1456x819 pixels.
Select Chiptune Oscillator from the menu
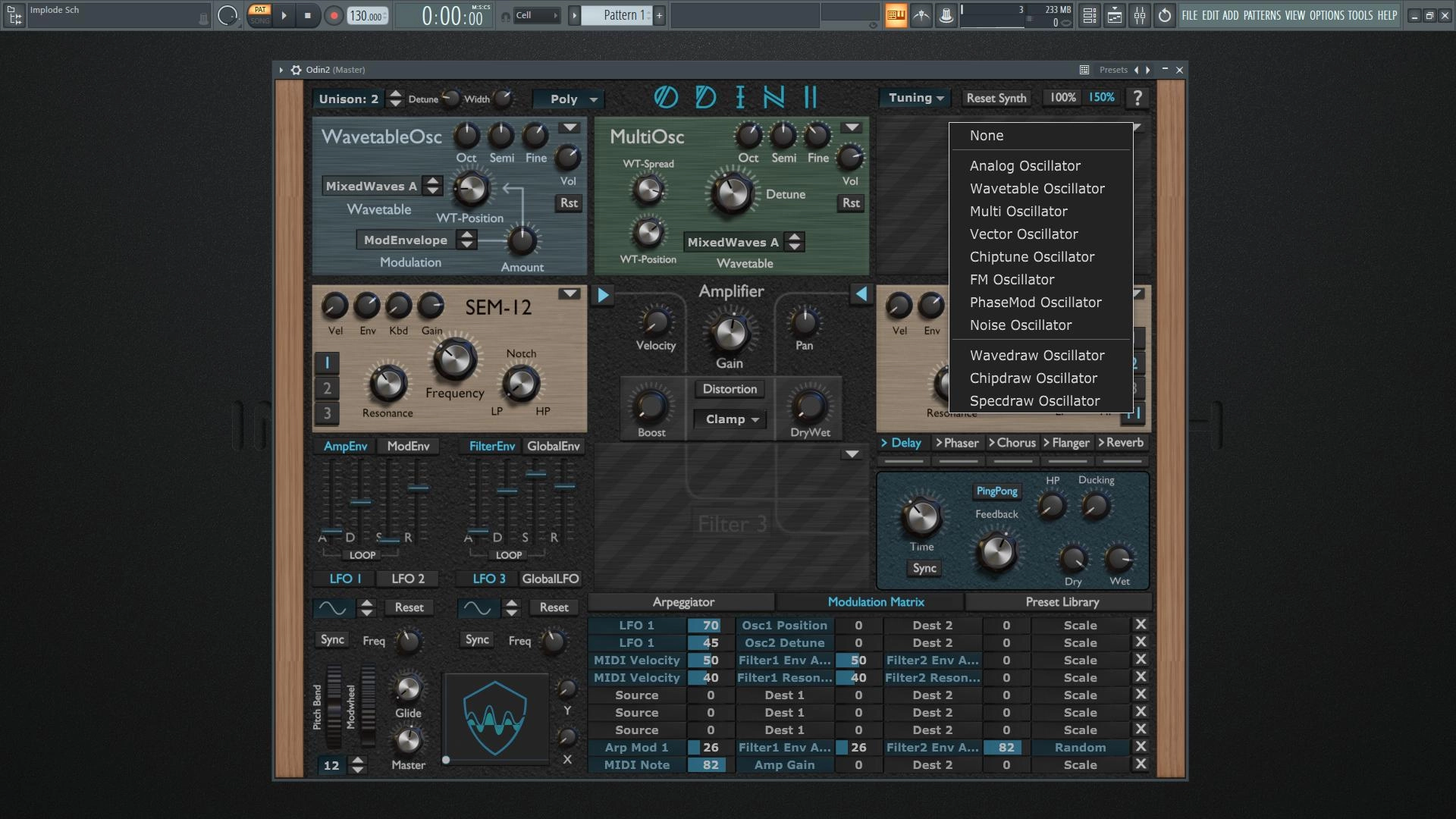[x=1031, y=257]
